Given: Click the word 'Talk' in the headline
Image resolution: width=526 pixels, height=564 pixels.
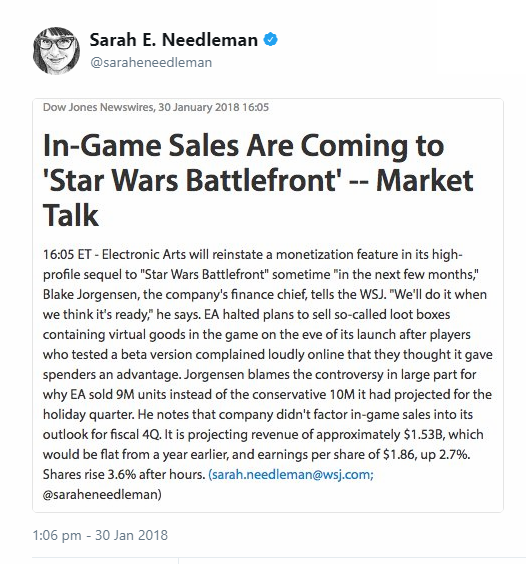Looking at the screenshot, I should [x=71, y=215].
